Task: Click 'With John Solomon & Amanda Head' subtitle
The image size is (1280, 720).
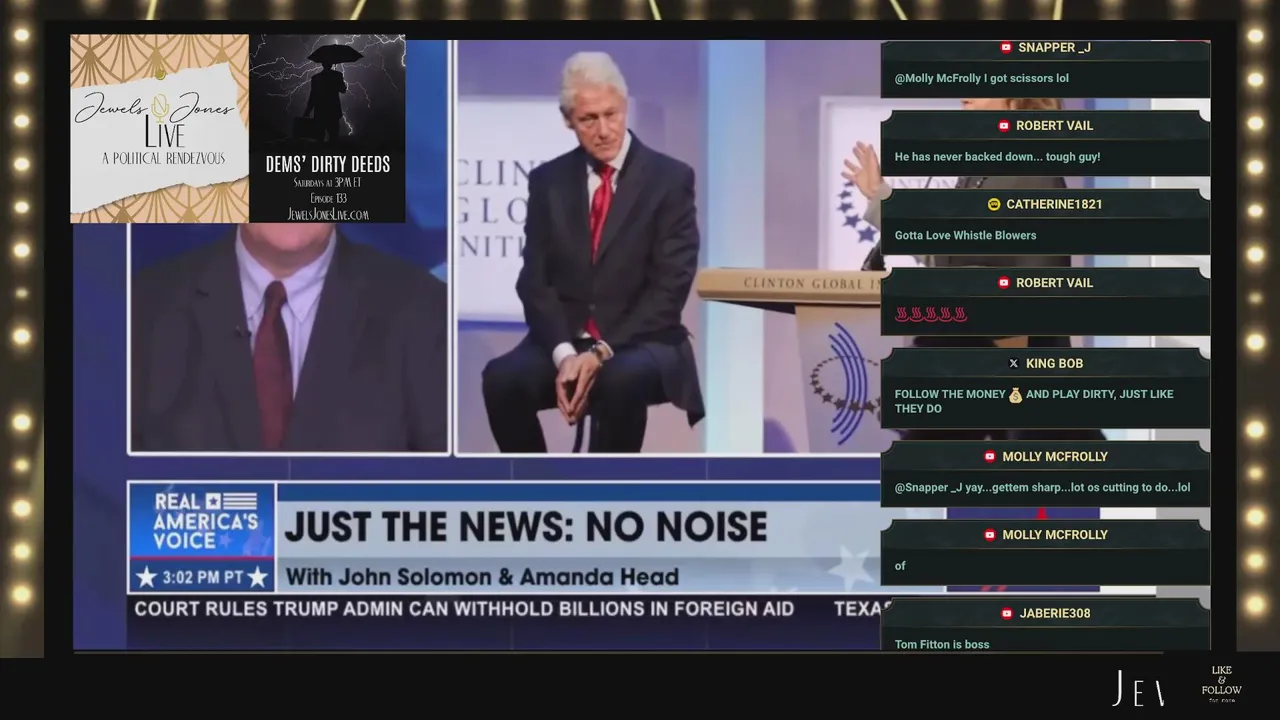Action: (482, 577)
